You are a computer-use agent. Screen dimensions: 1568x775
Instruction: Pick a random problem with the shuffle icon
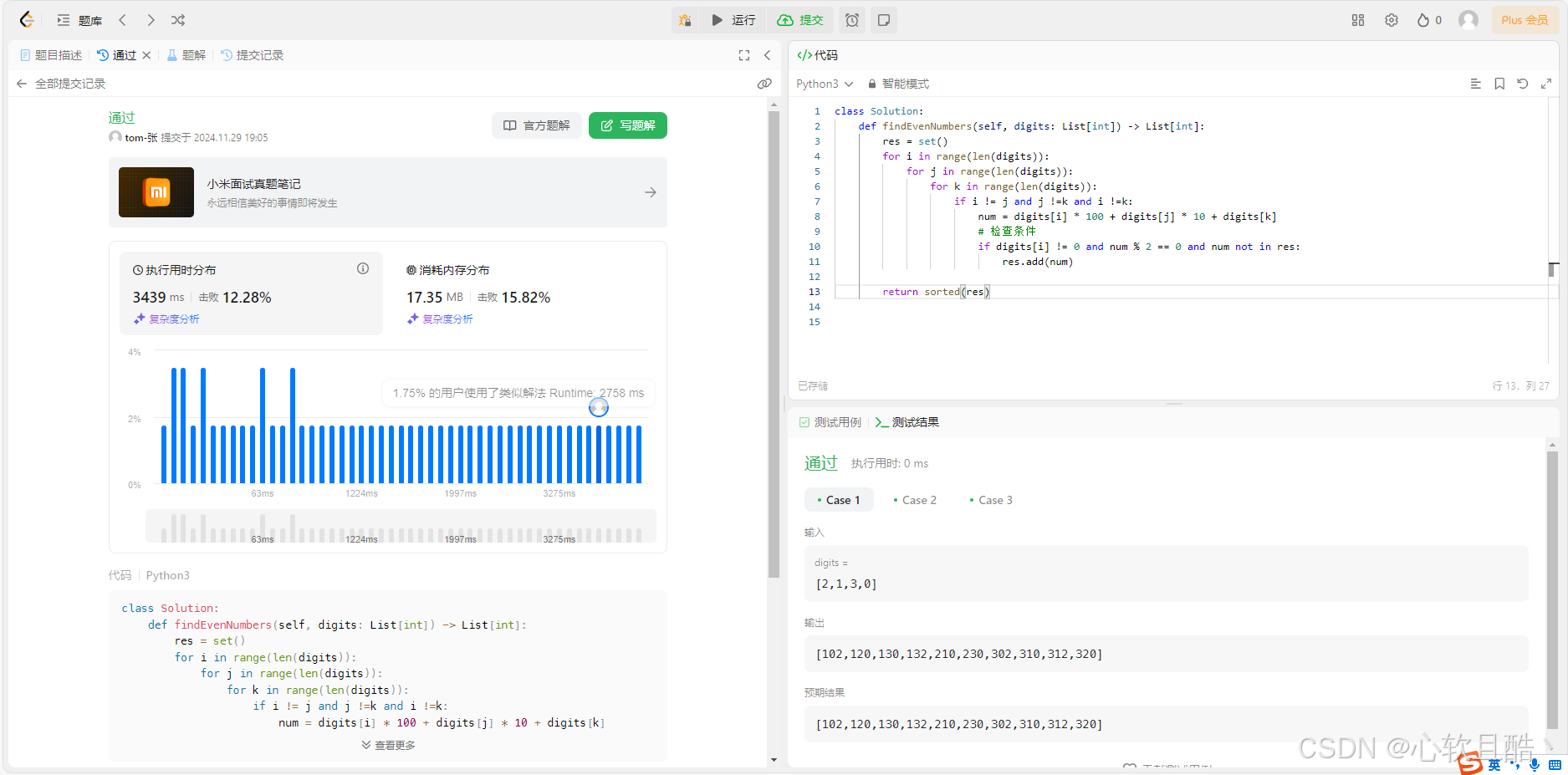(177, 19)
